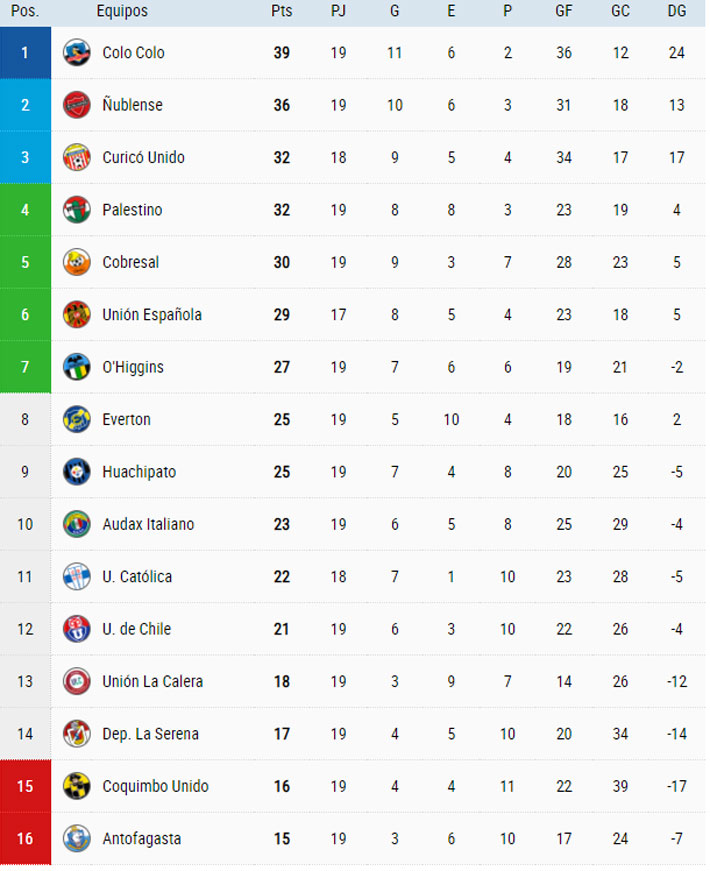Click the Huachipato crest icon
The height and width of the screenshot is (871, 710).
(x=76, y=472)
